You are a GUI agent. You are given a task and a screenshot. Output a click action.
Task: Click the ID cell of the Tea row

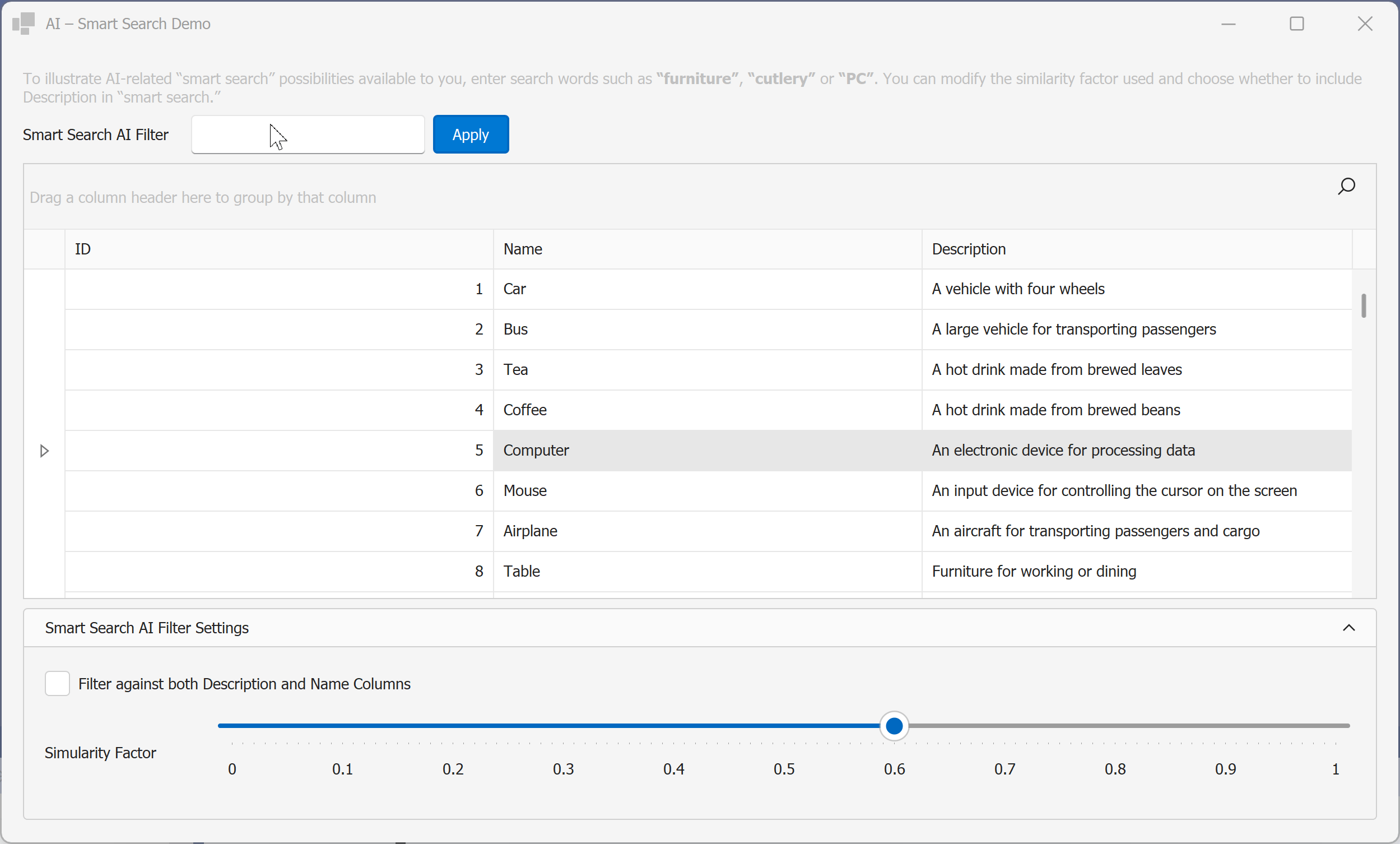(x=279, y=370)
